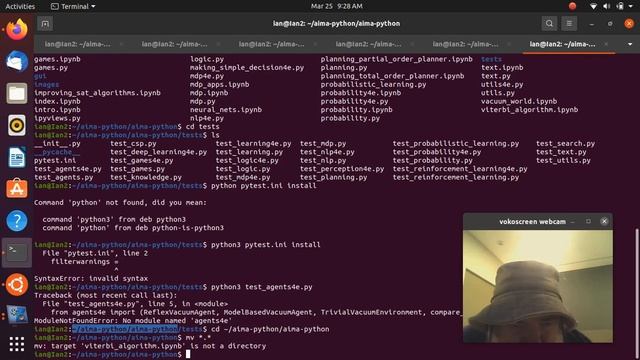Screen dimensions: 640x360
Task: Click 'making_simple_decision4e.py' file name
Action: 247,68
